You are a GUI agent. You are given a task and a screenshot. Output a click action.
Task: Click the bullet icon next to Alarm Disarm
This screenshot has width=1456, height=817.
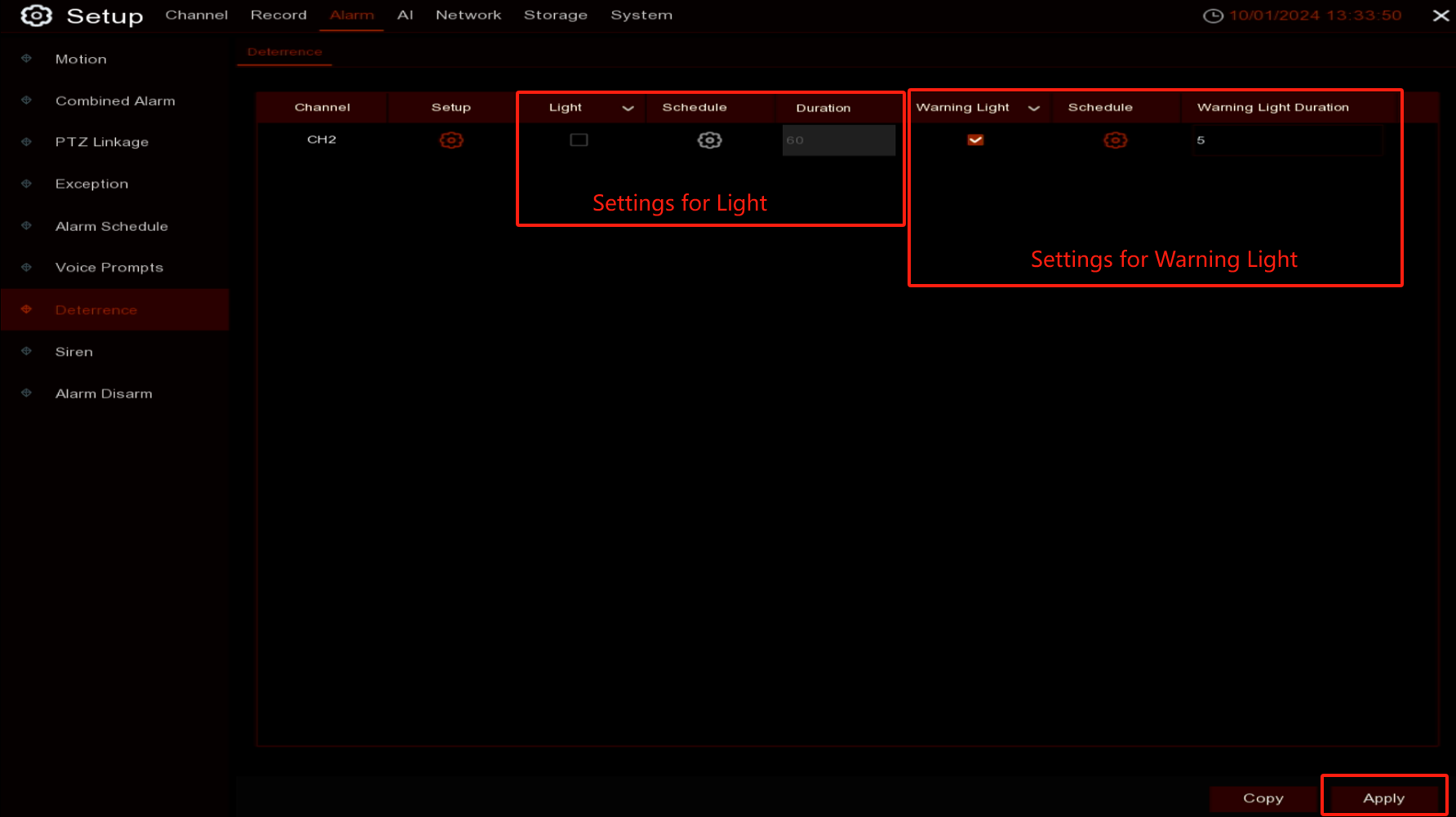tap(26, 393)
